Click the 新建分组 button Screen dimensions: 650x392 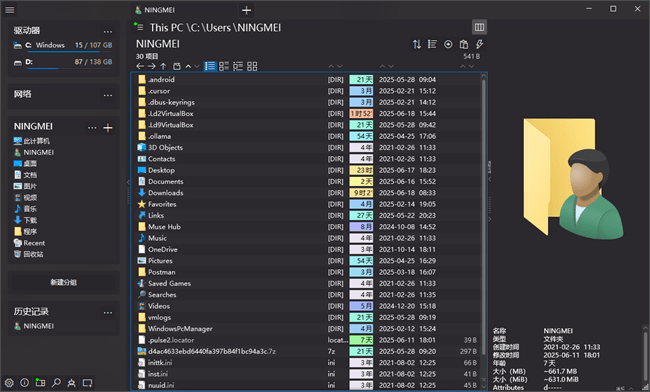click(x=63, y=283)
